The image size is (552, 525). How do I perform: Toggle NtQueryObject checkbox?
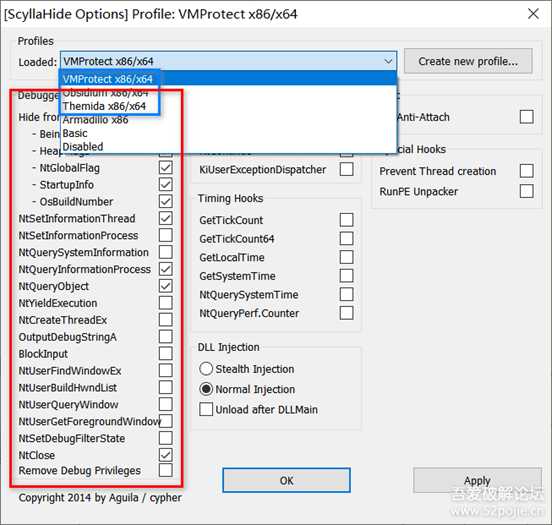pos(165,286)
